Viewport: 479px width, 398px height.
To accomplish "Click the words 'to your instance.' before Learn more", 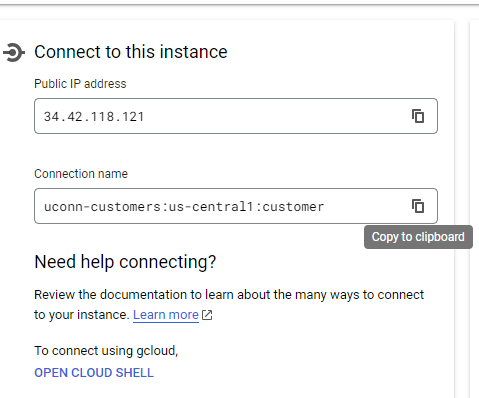I will click(82, 315).
